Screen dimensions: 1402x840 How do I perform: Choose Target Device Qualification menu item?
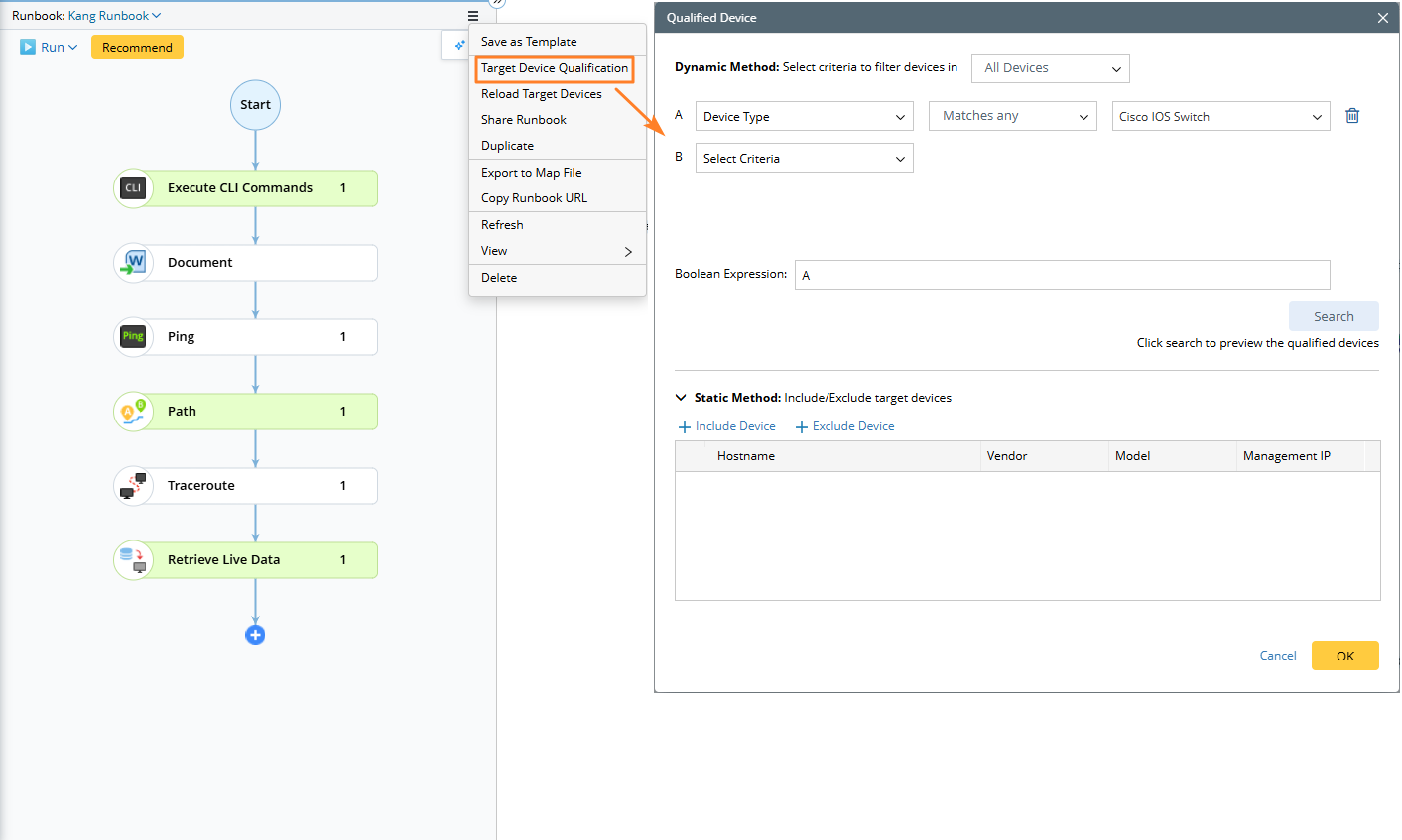click(x=555, y=68)
